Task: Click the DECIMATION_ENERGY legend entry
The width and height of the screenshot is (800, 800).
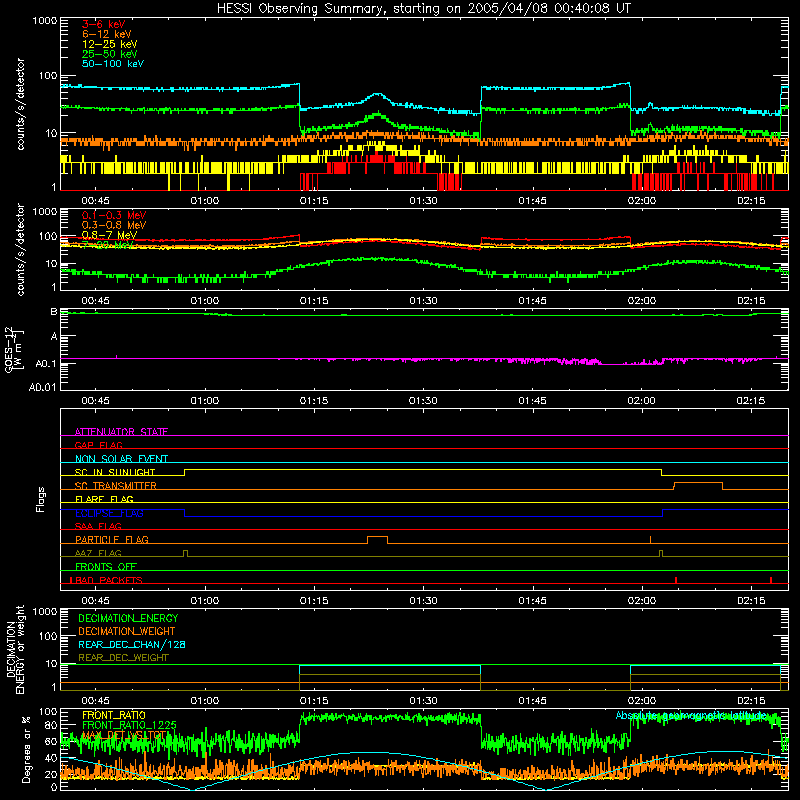Action: 128,618
